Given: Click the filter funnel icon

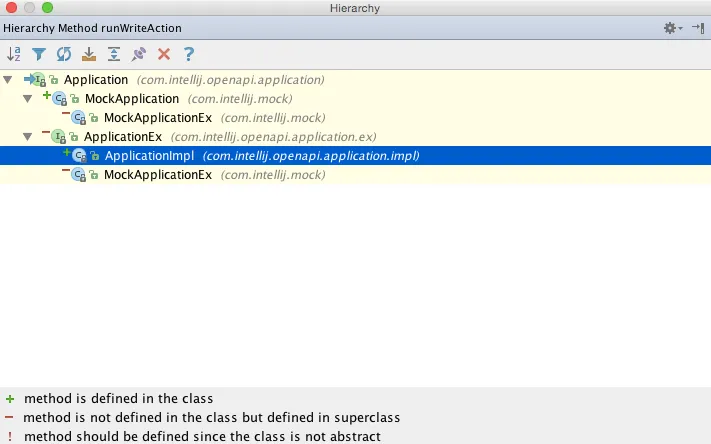Looking at the screenshot, I should click(x=39, y=54).
